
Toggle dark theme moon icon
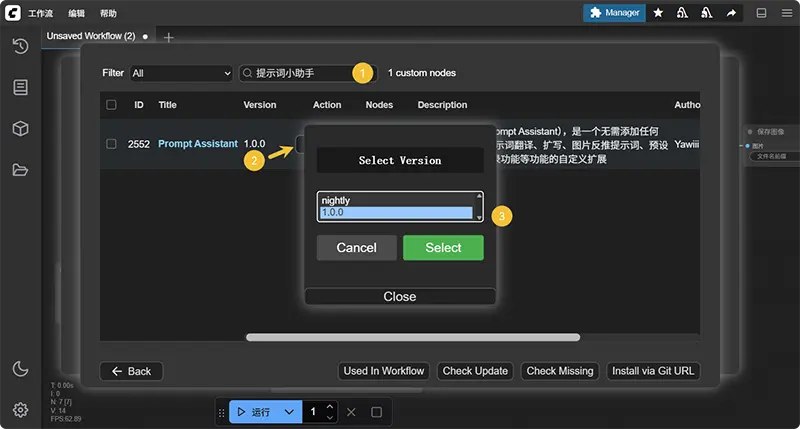pyautogui.click(x=20, y=368)
